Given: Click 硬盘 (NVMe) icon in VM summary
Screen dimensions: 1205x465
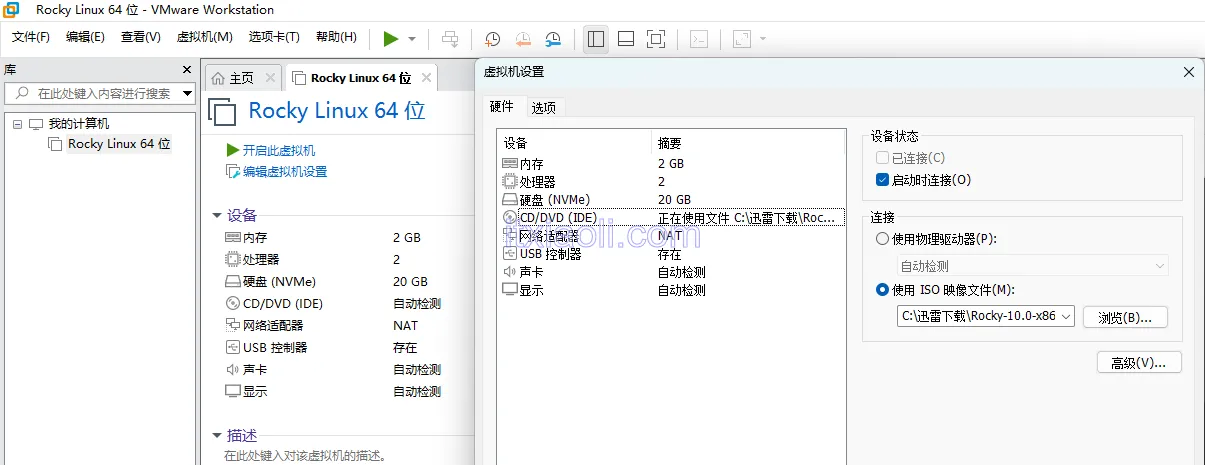Looking at the screenshot, I should [233, 282].
